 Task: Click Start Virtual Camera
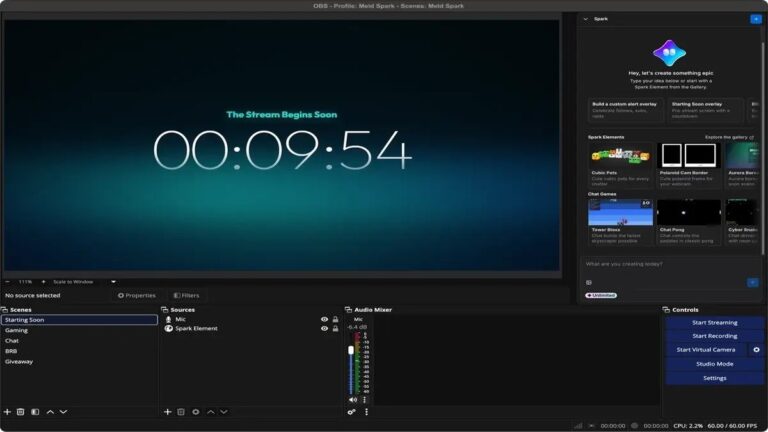pos(706,350)
